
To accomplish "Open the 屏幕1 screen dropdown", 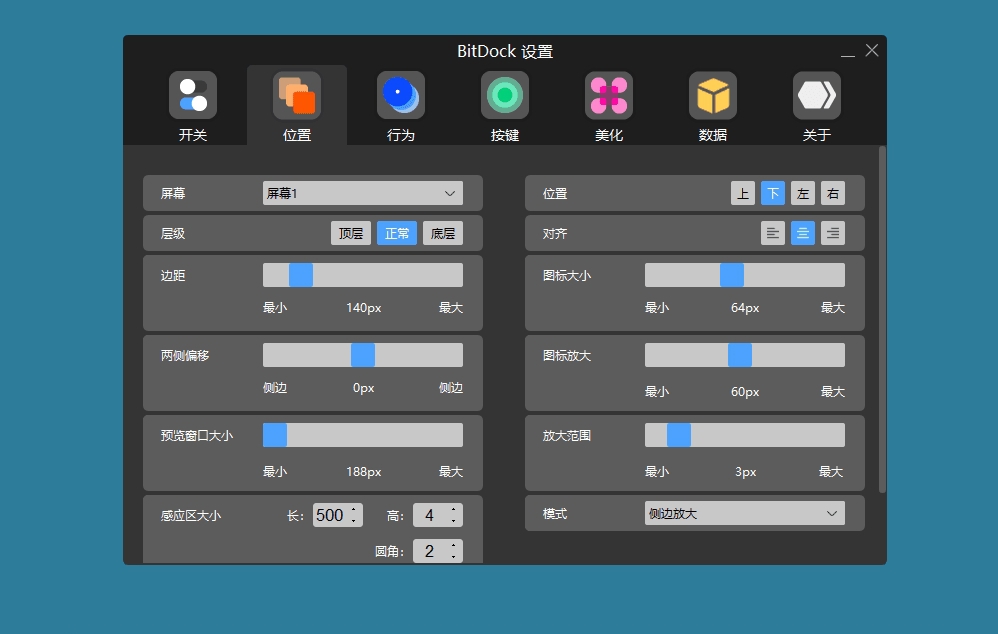I will [363, 193].
